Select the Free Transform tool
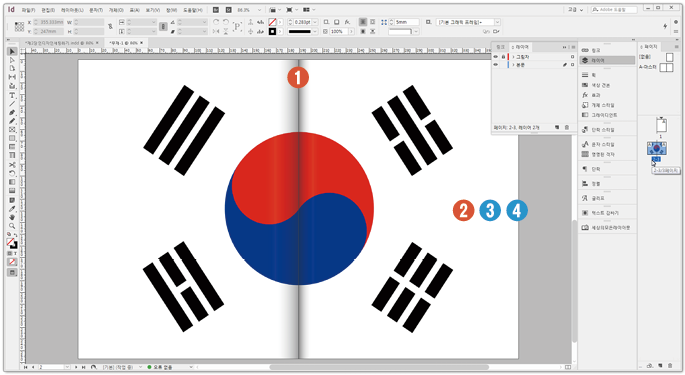The image size is (685, 375). coord(12,174)
